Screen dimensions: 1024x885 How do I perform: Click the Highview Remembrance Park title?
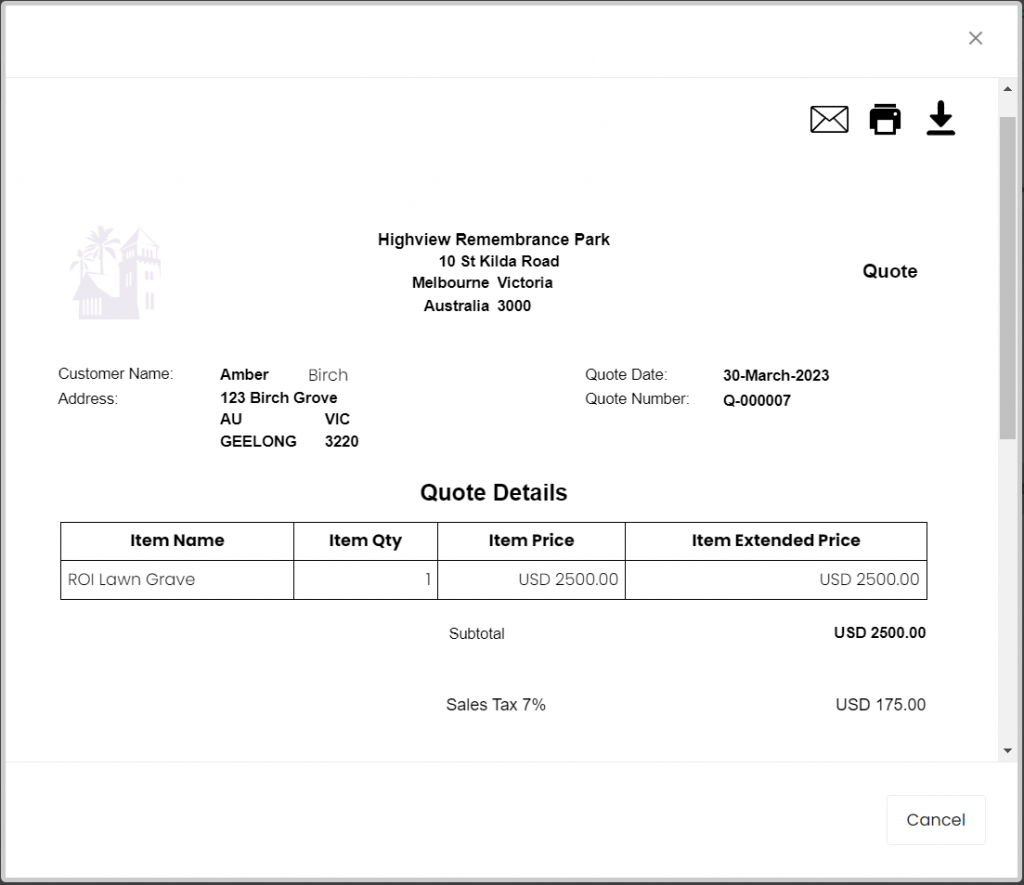pos(494,240)
